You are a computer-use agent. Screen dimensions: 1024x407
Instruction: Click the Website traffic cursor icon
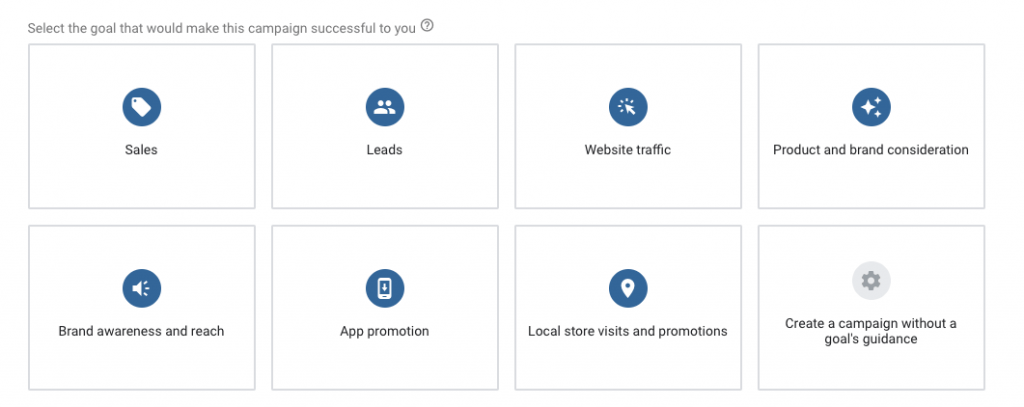coord(628,107)
